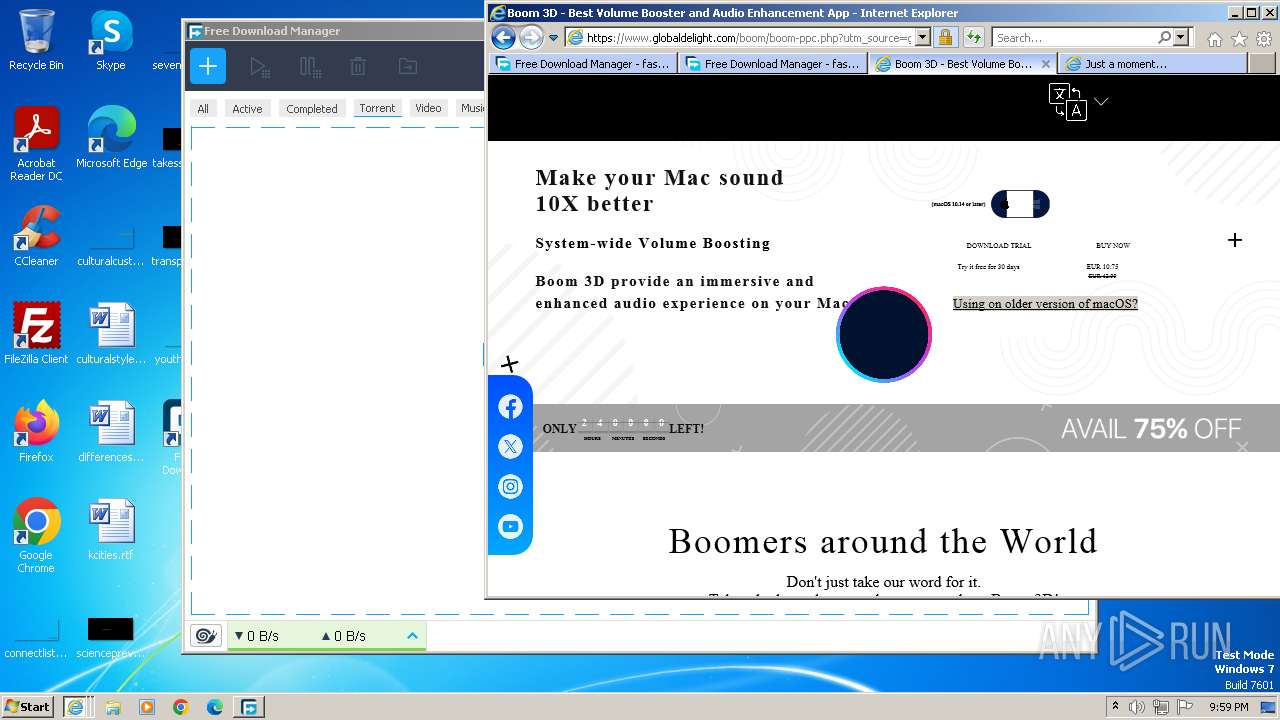The image size is (1280, 720).
Task: Open the Skype desktop shortcut
Action: [110, 40]
